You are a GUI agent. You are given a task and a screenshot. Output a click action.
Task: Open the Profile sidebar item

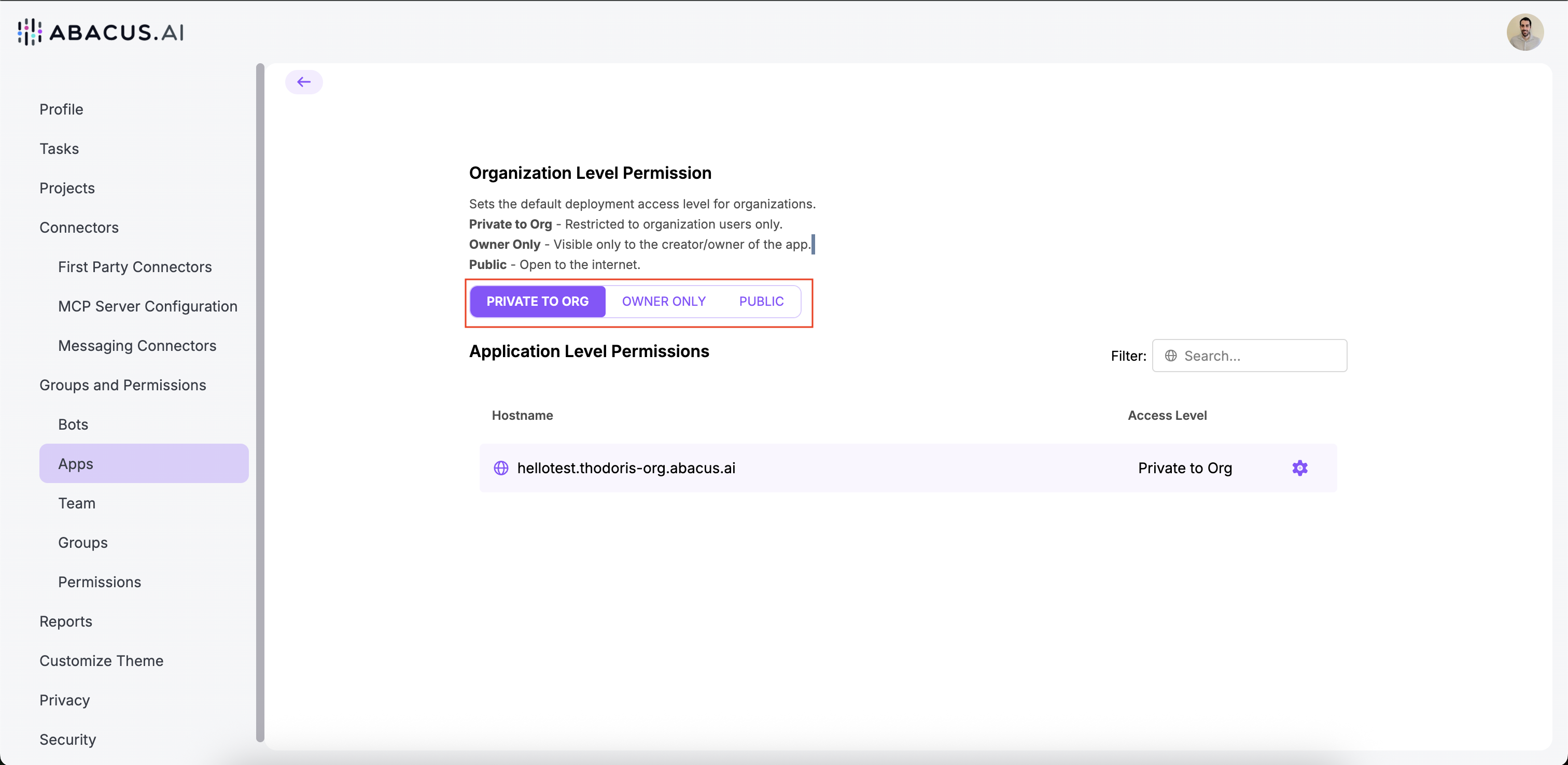click(x=62, y=109)
